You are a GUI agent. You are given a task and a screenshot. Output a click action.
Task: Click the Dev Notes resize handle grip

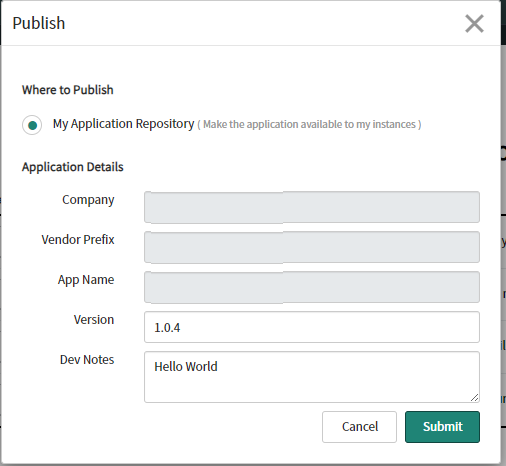tap(475, 397)
